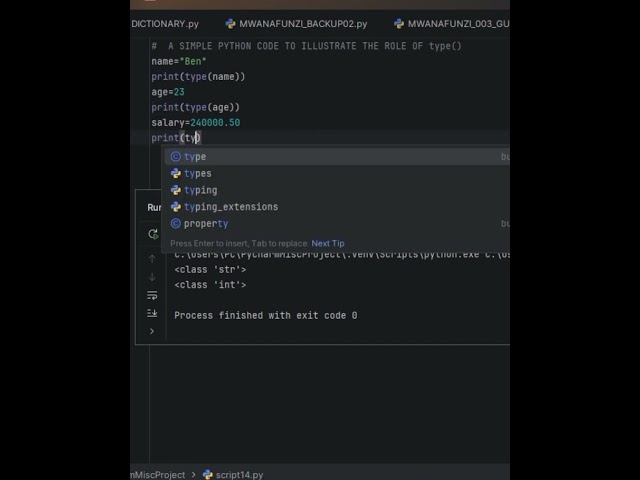Click the Python file icon beside script14.py
The image size is (640, 480).
(x=208, y=474)
